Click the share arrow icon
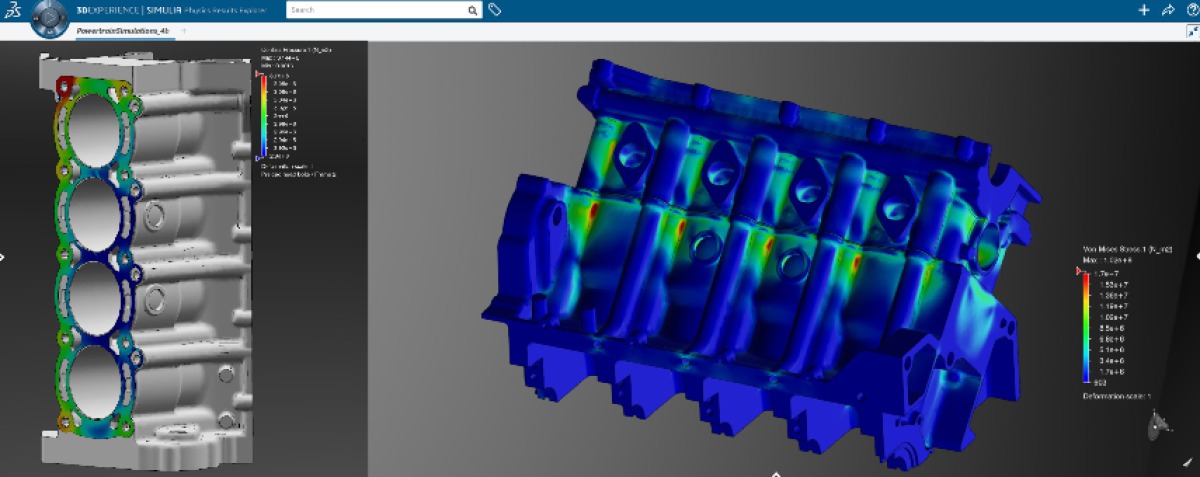Image resolution: width=1200 pixels, height=477 pixels. point(1167,10)
